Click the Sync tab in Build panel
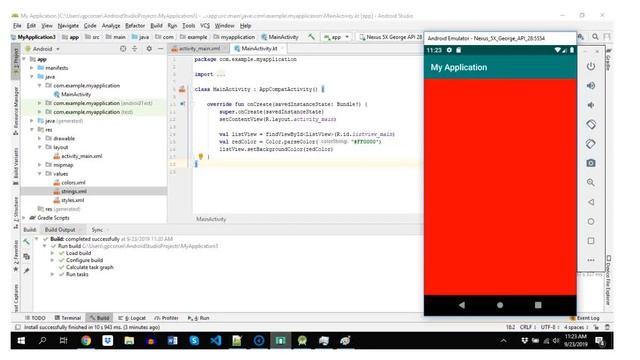The image size is (640, 360). click(x=97, y=230)
